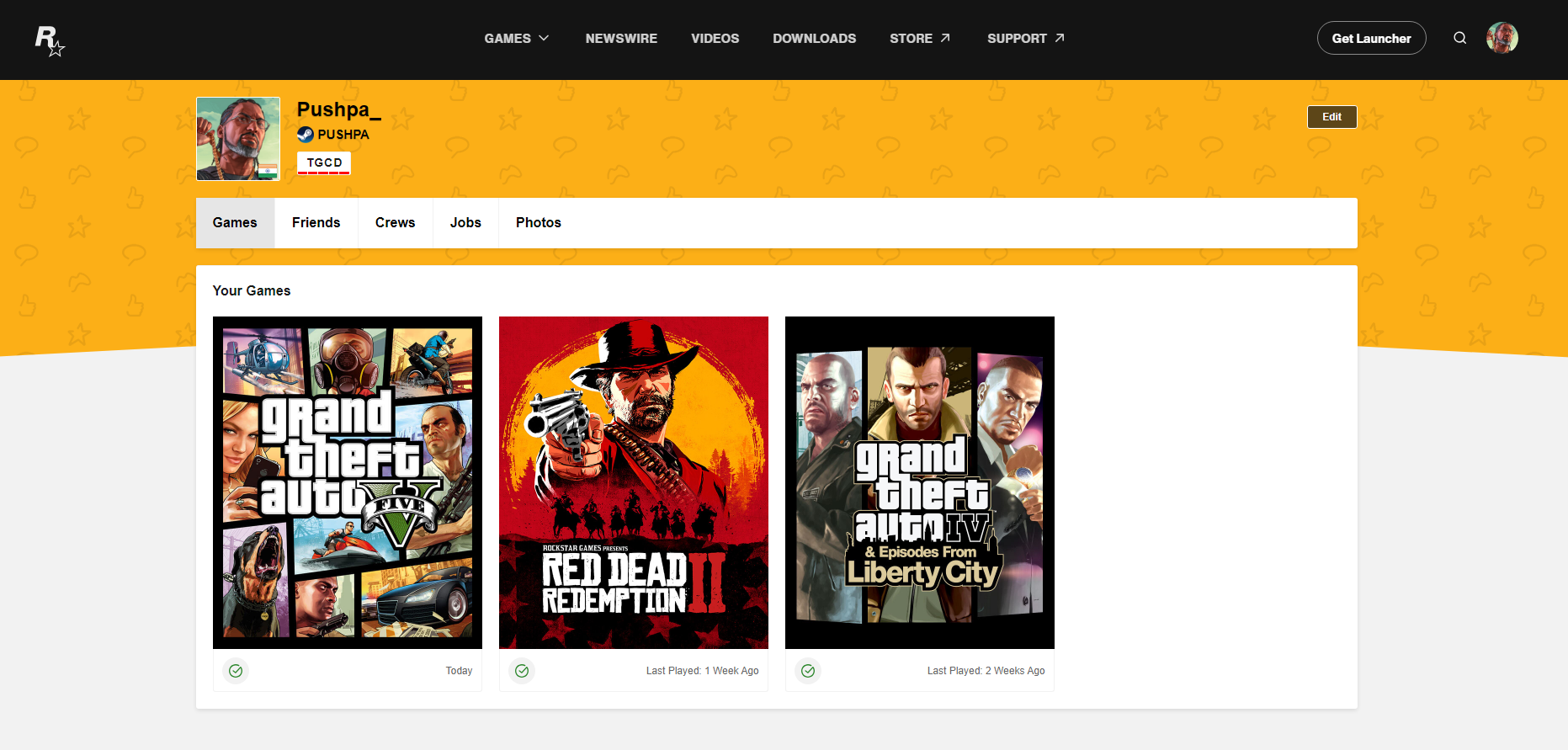Image resolution: width=1568 pixels, height=750 pixels.
Task: Click the Steam icon beside PUSHPA
Action: [306, 134]
